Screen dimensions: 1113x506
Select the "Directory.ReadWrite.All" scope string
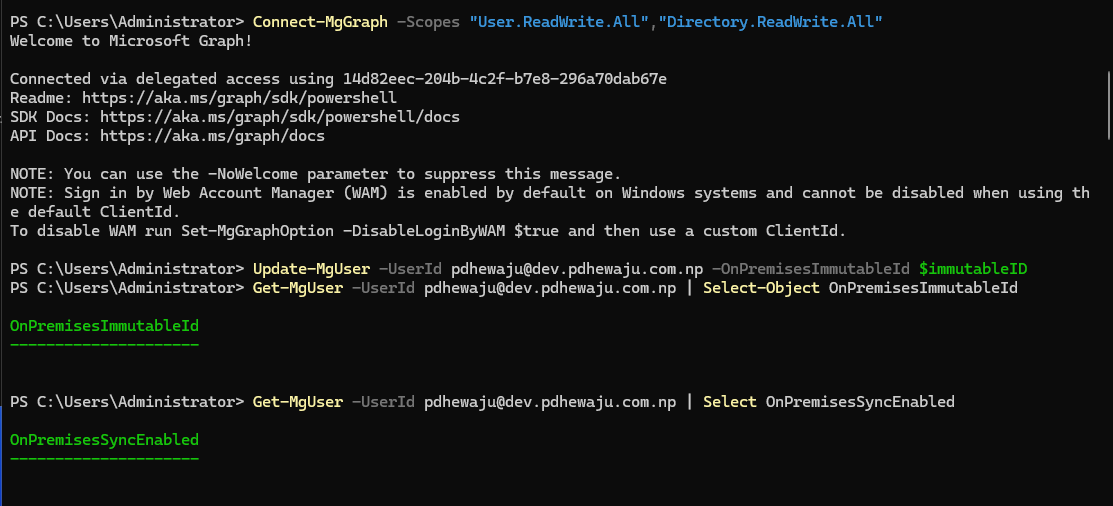tap(770, 22)
